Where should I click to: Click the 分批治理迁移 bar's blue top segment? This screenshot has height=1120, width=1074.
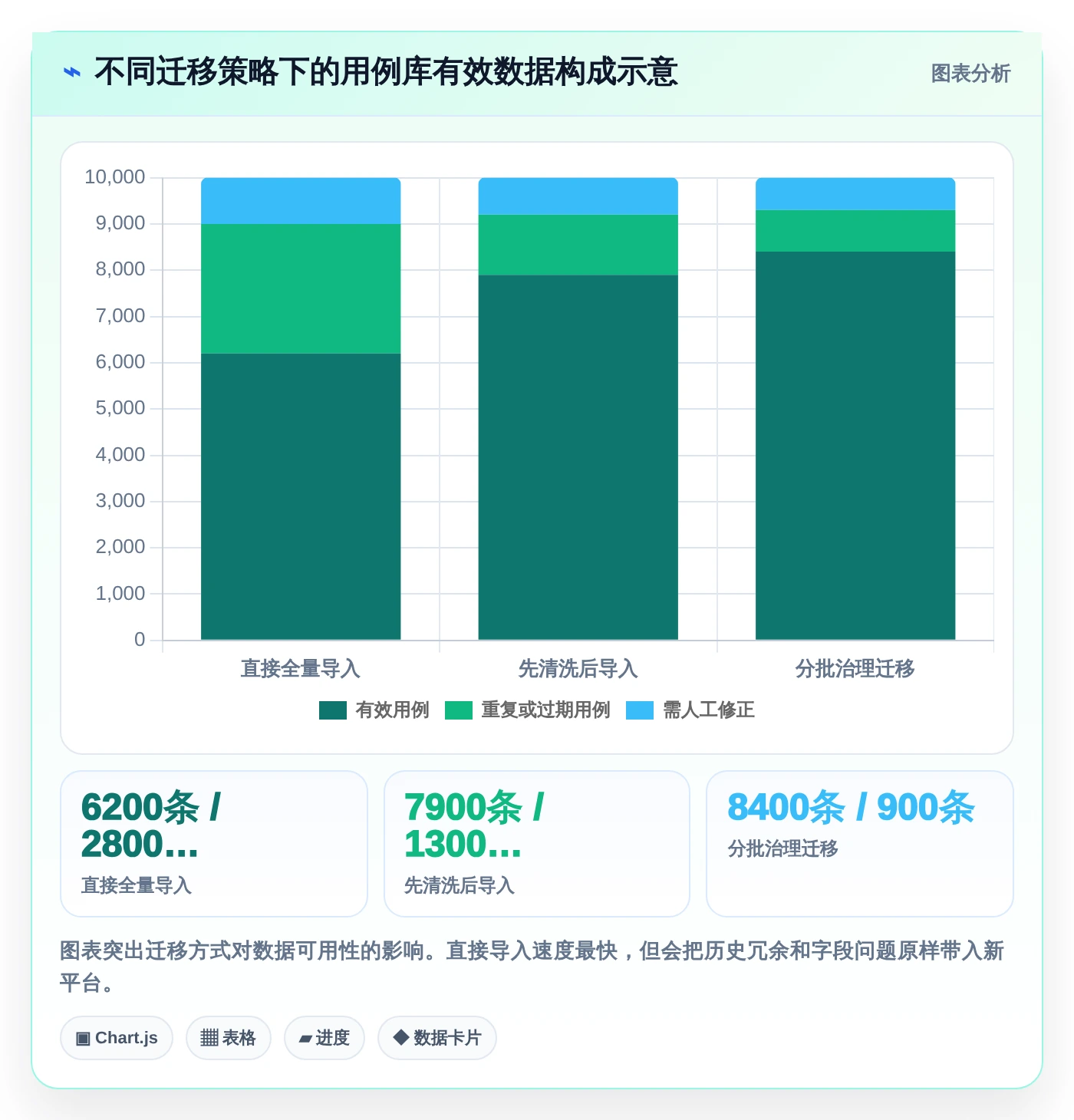point(855,194)
